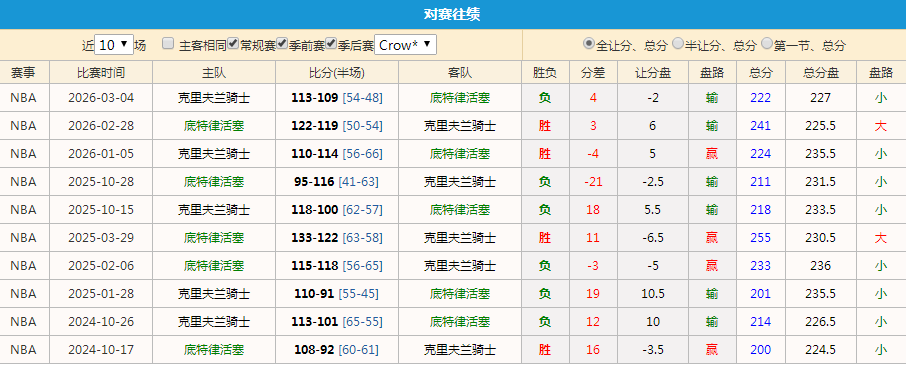Click the total points value 222
This screenshot has height=366, width=906.
(760, 98)
